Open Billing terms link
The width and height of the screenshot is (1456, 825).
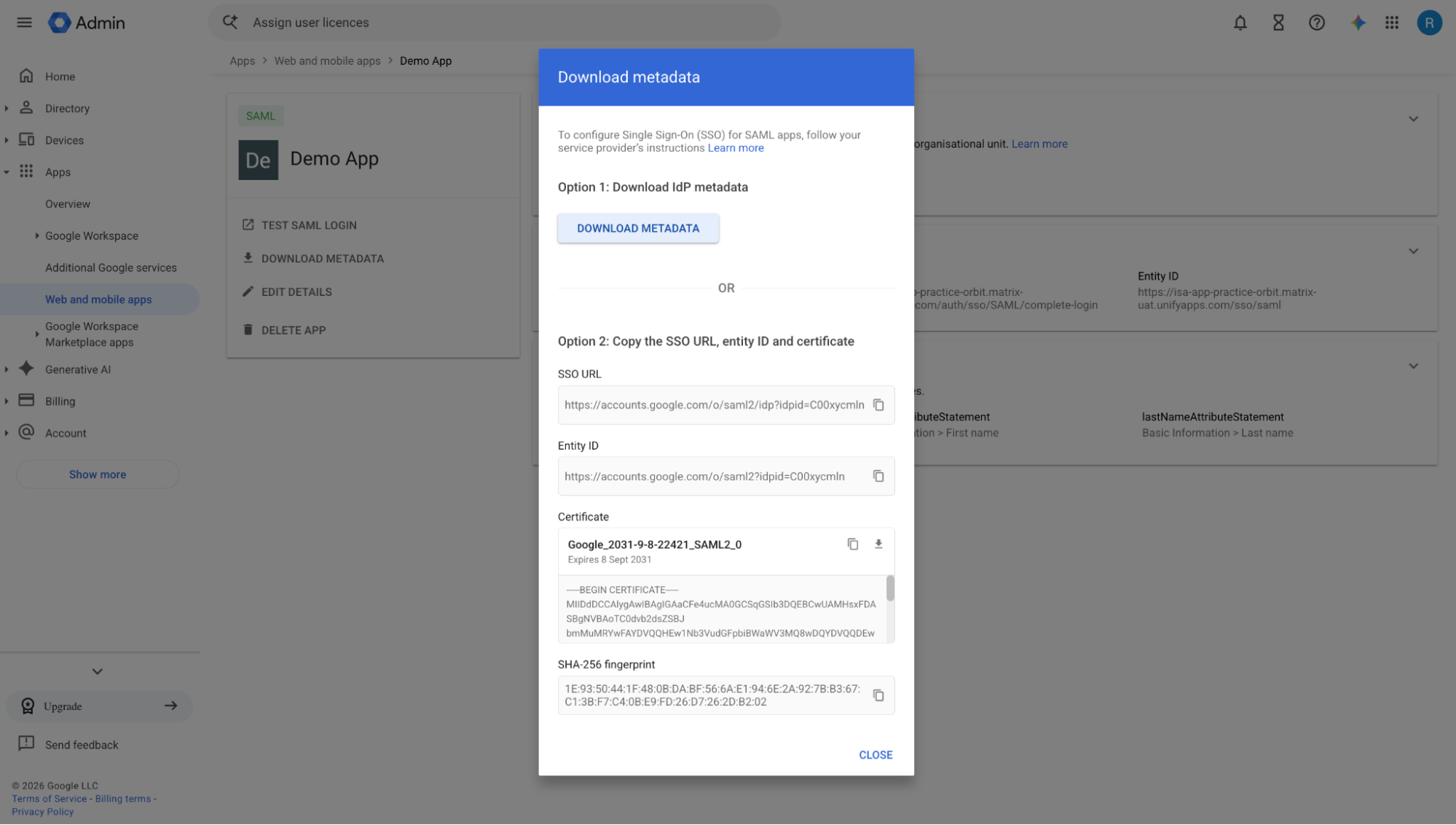pyautogui.click(x=123, y=799)
